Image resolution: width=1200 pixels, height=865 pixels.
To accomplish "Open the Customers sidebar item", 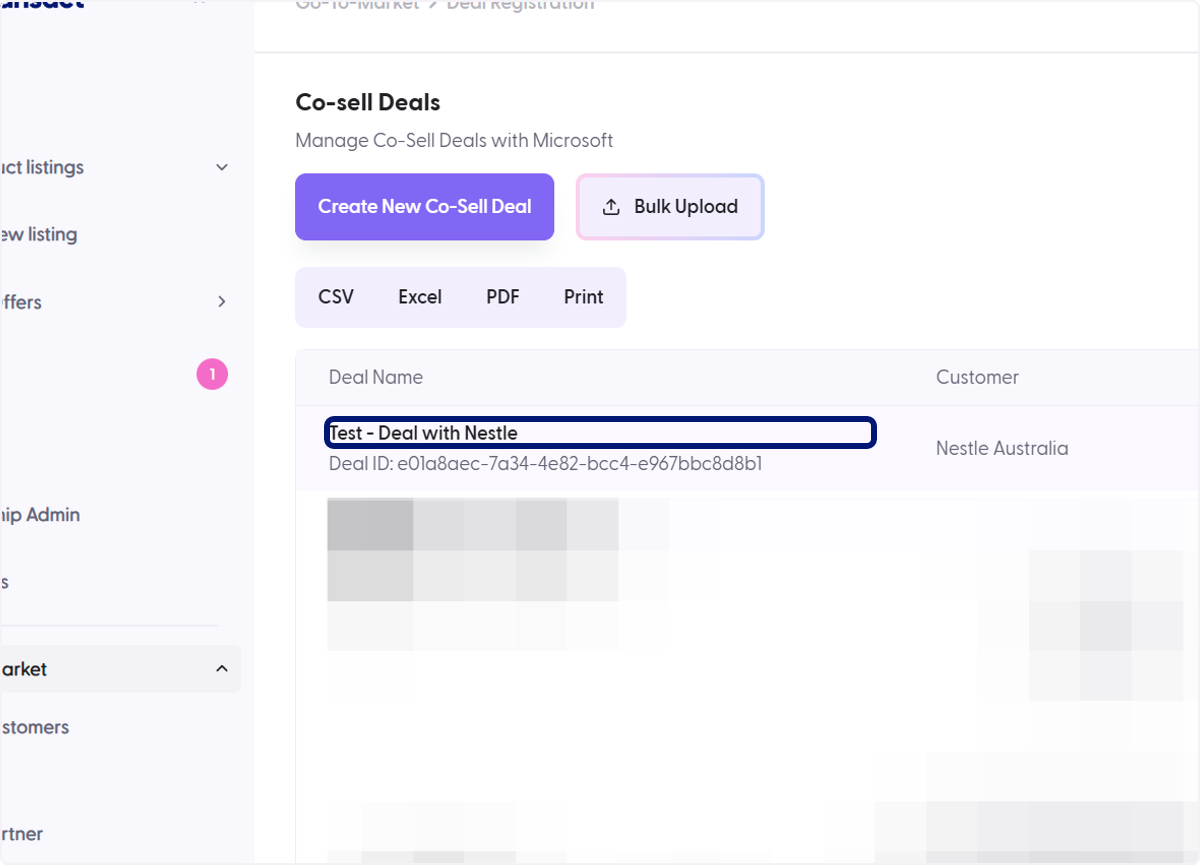I will pos(35,727).
